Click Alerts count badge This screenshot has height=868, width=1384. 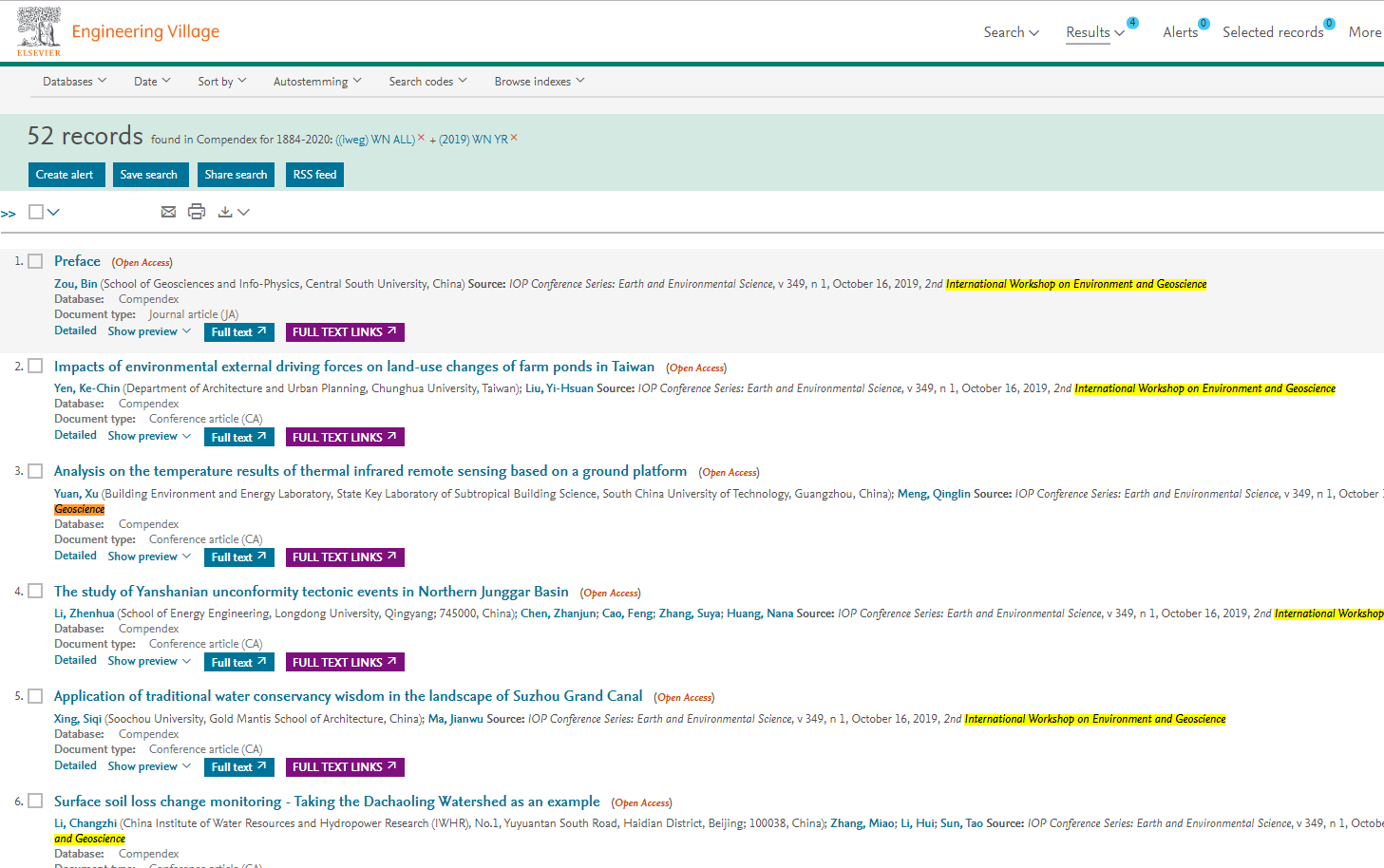click(1204, 24)
